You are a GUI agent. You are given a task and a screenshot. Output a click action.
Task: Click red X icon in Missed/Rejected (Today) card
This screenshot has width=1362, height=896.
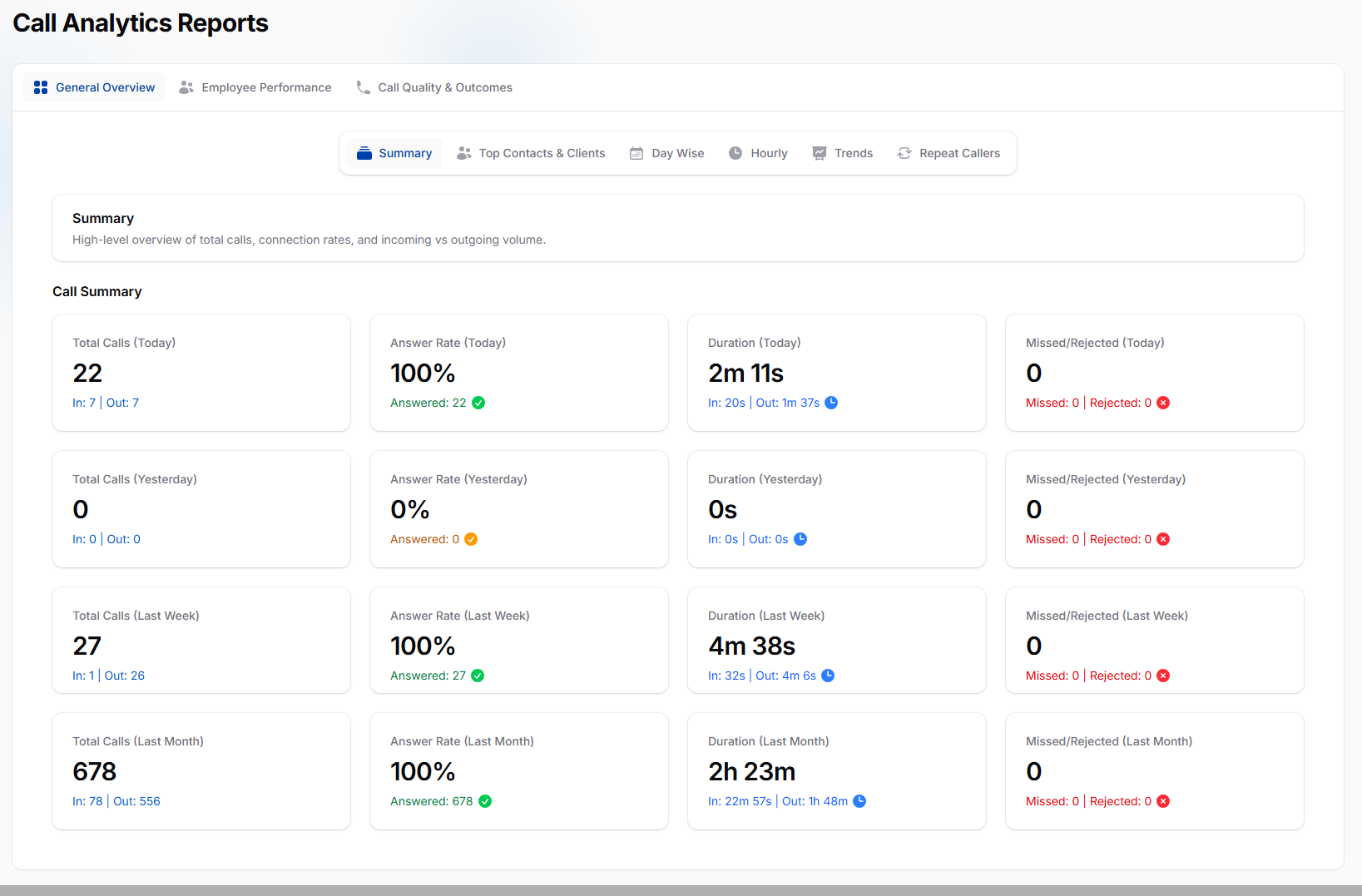[1163, 403]
